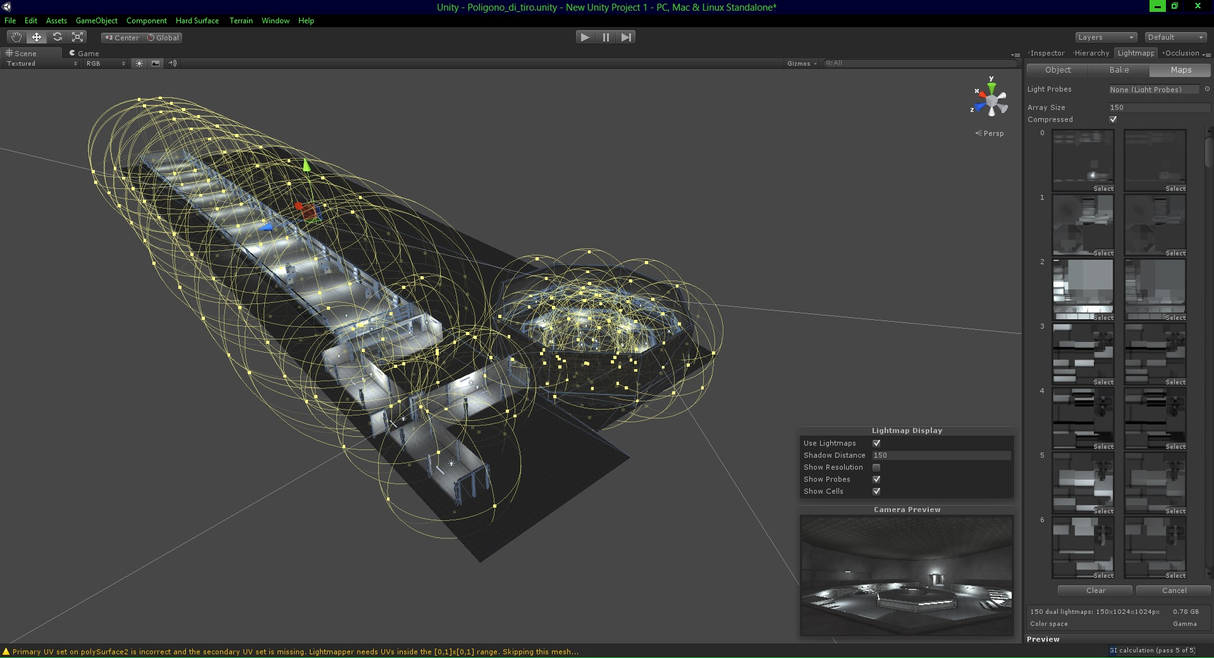Open the Edit menu
Viewport: 1214px width, 658px height.
(31, 20)
